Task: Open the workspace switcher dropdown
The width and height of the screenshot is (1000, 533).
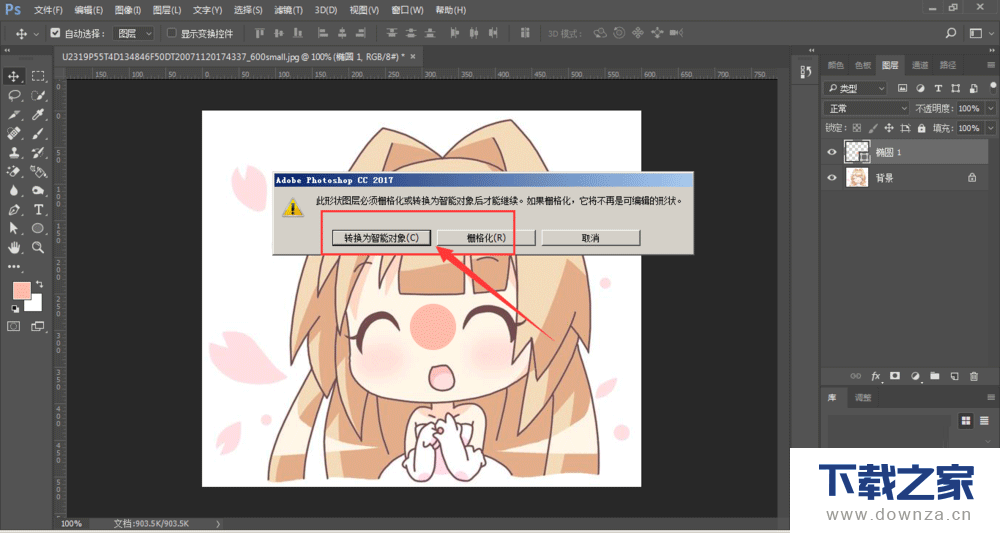Action: tap(976, 33)
